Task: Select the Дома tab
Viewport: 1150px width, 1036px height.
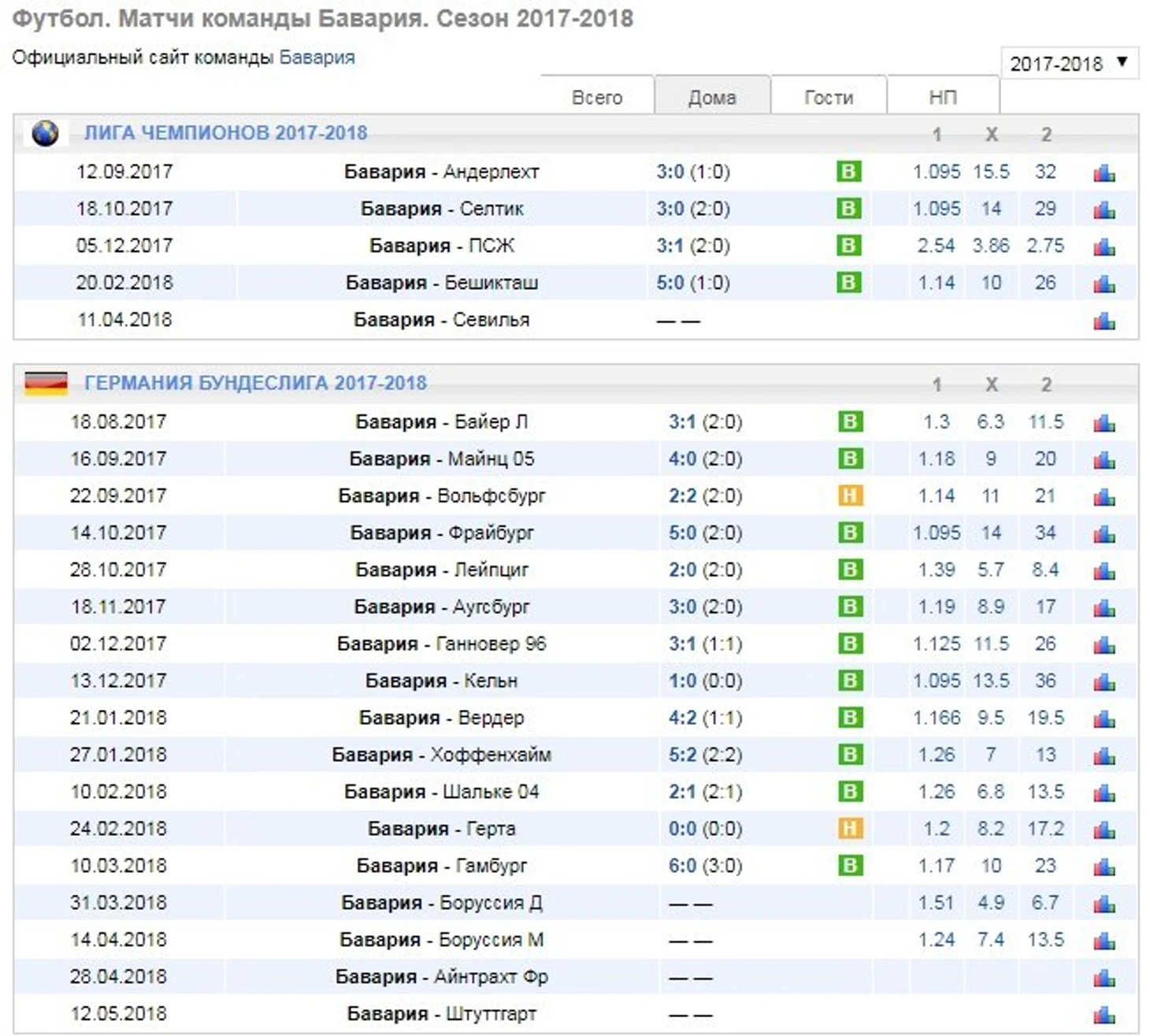Action: pos(712,97)
